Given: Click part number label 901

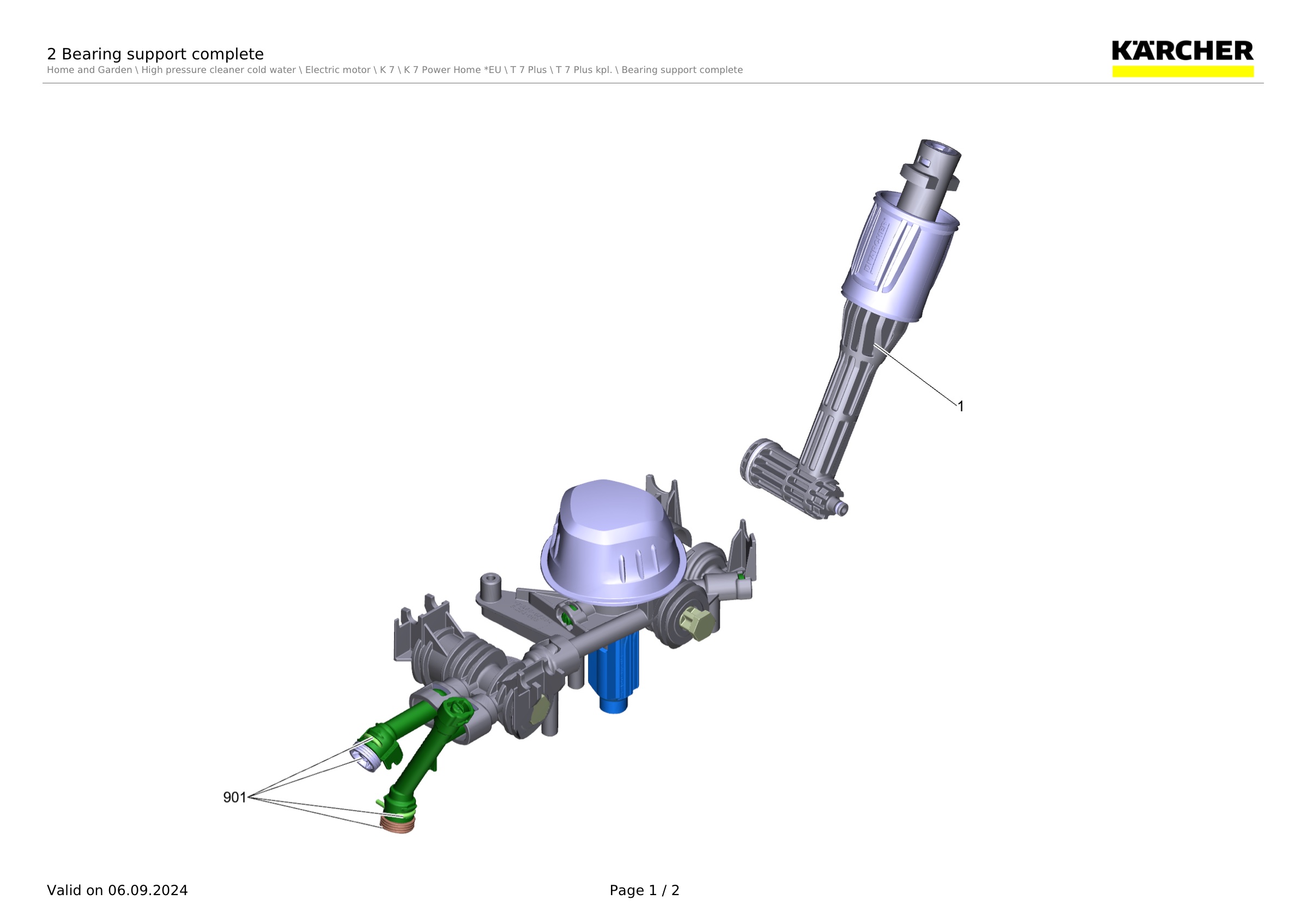Looking at the screenshot, I should click(235, 798).
